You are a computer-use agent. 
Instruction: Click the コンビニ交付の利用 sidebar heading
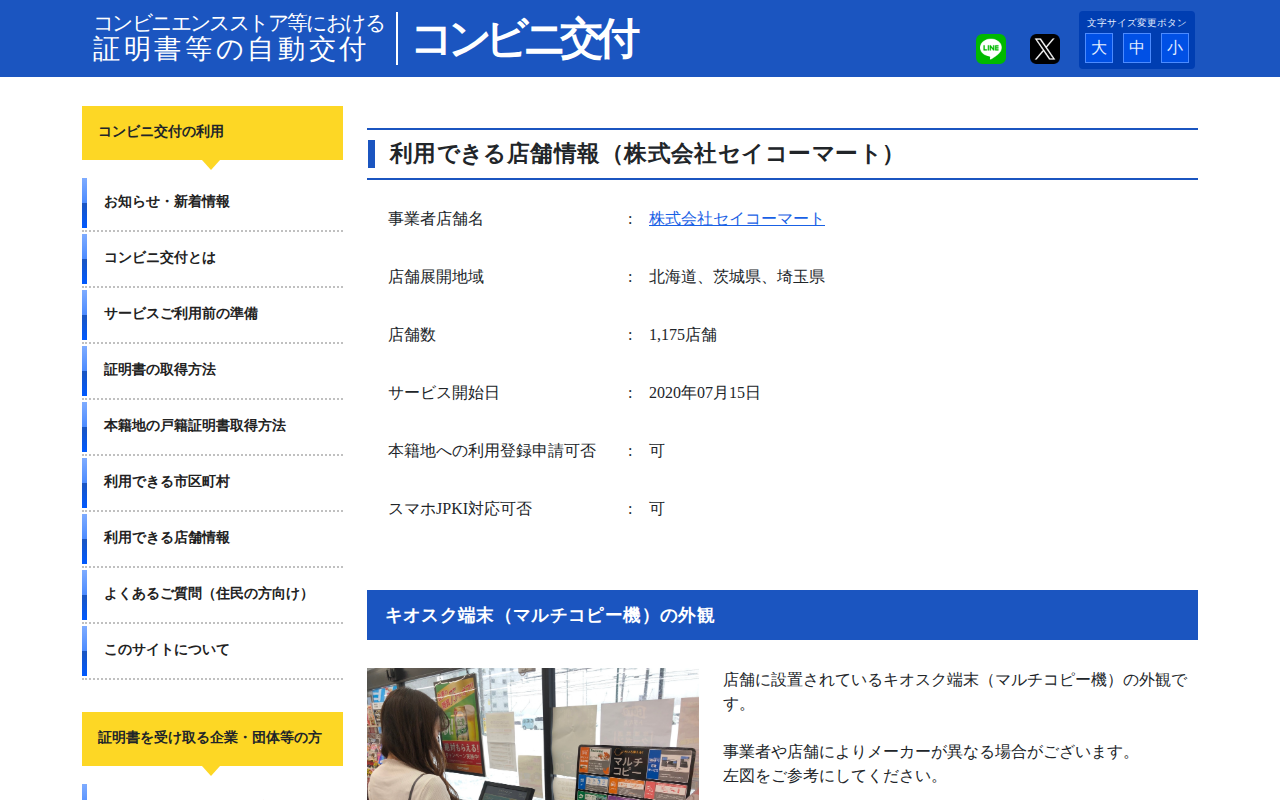[212, 133]
